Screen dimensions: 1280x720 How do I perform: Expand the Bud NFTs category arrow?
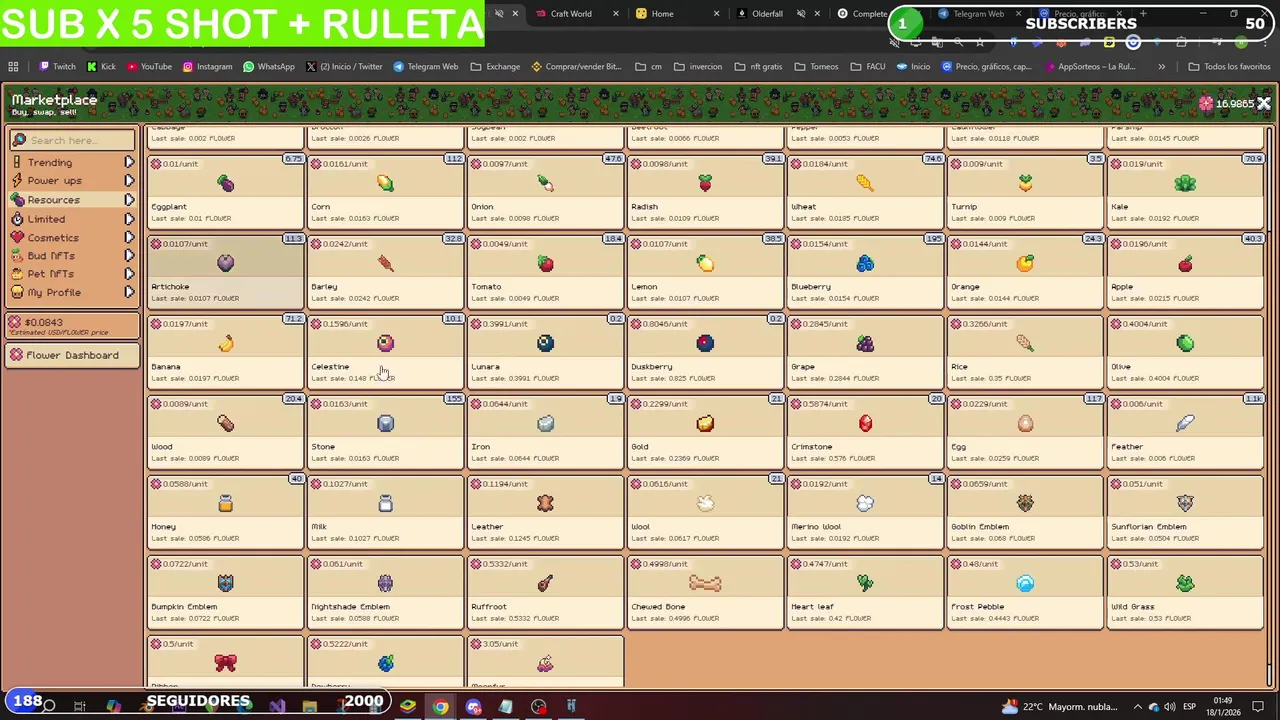[129, 256]
